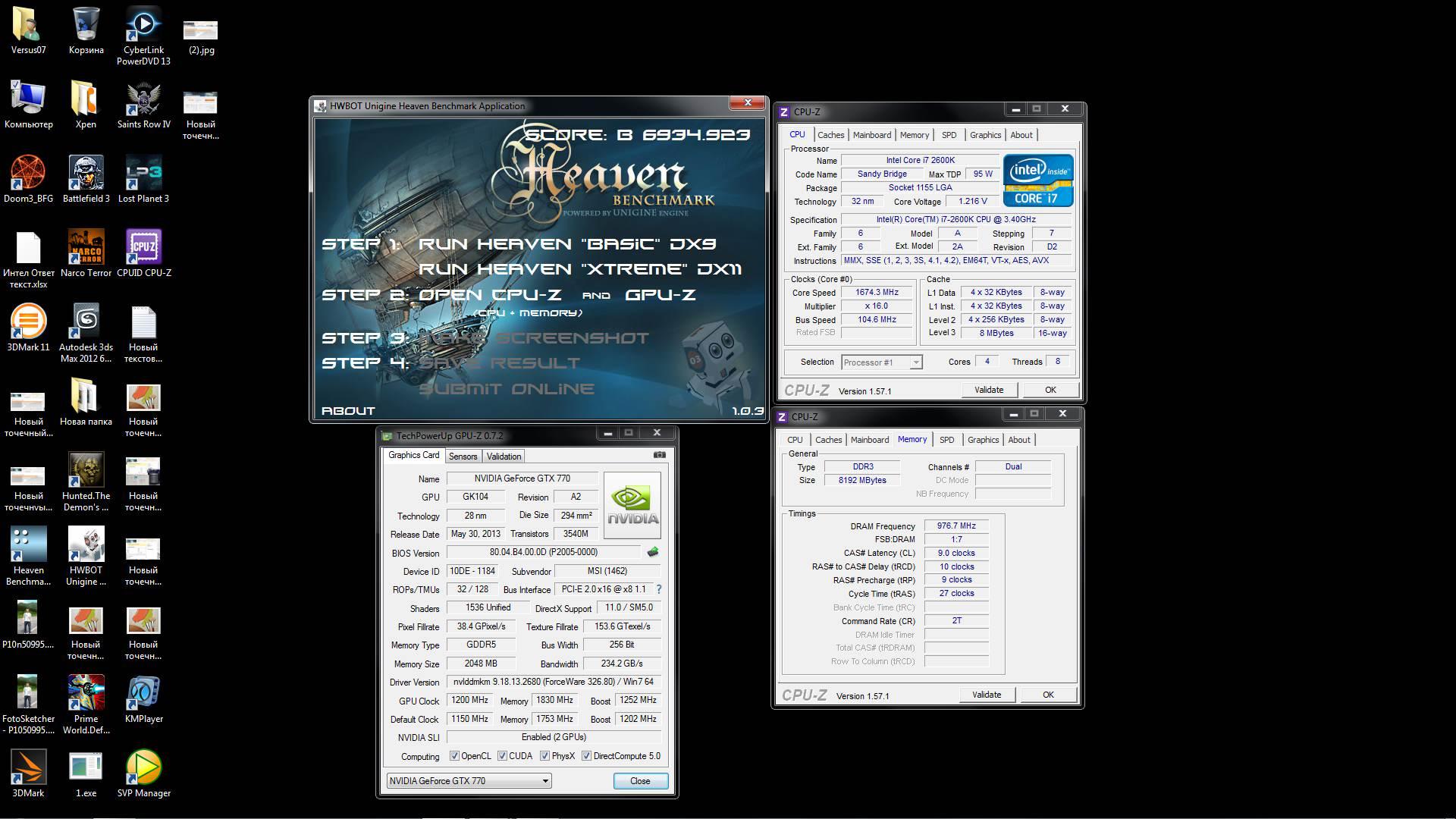The image size is (1456, 819).
Task: Click Open CPU-Z link in HWBOT Heaven
Action: pos(490,295)
